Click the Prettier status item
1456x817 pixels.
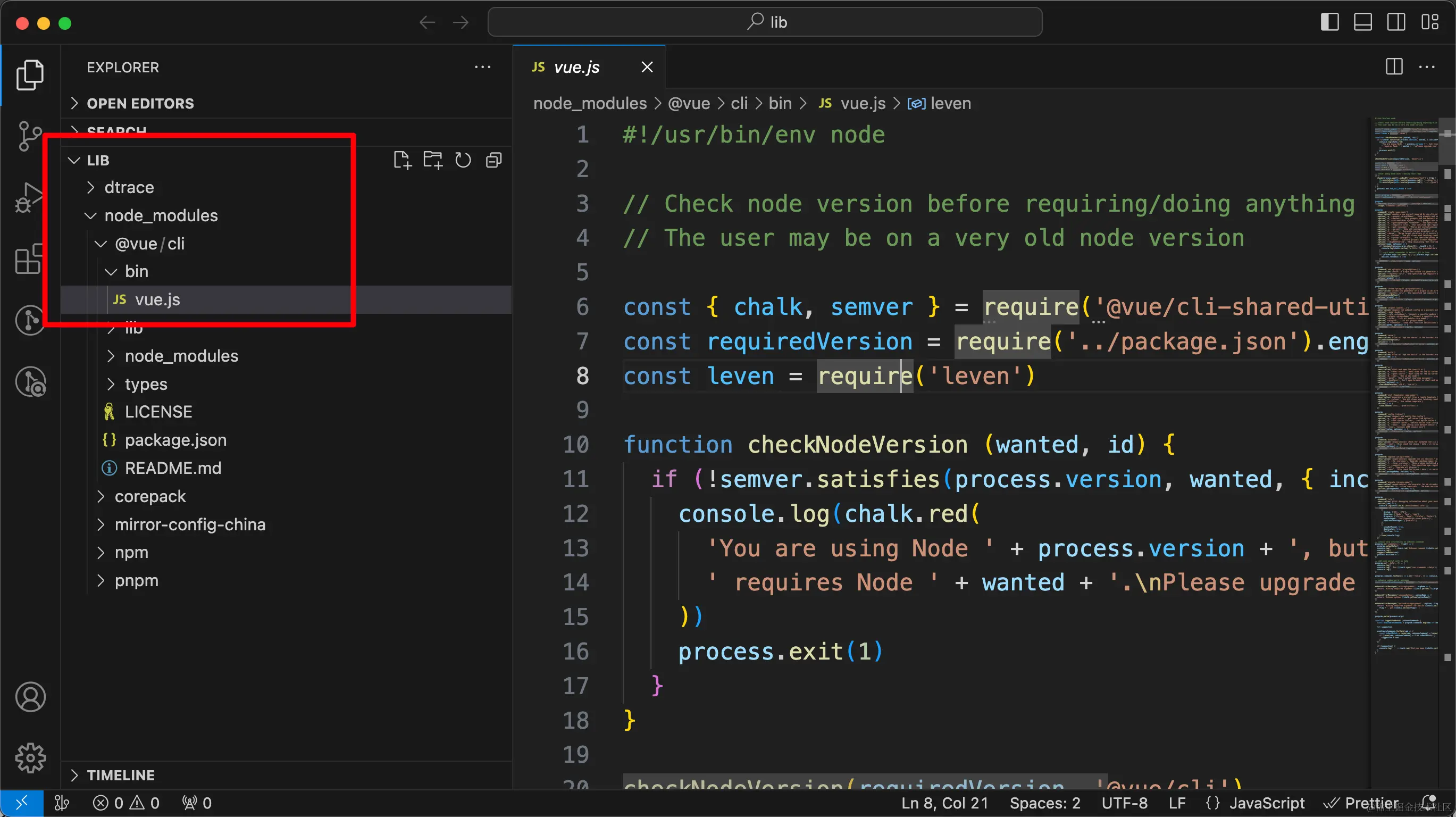coord(1360,803)
